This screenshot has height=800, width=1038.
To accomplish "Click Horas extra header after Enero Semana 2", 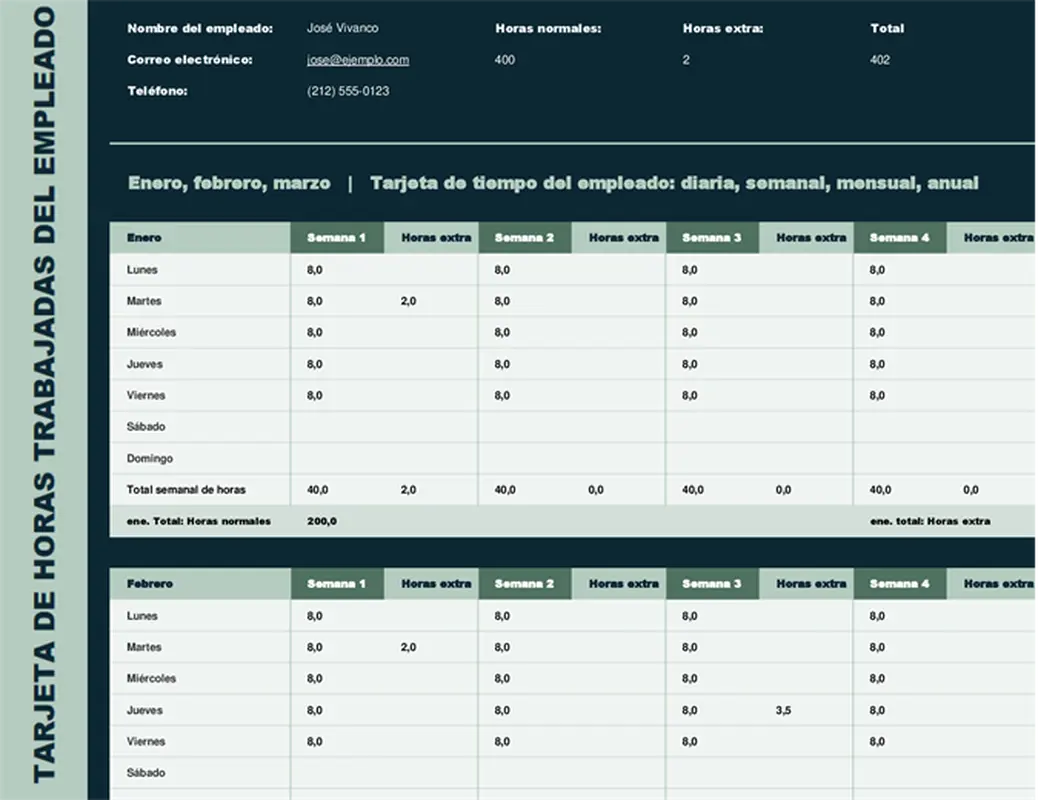I will tap(618, 238).
